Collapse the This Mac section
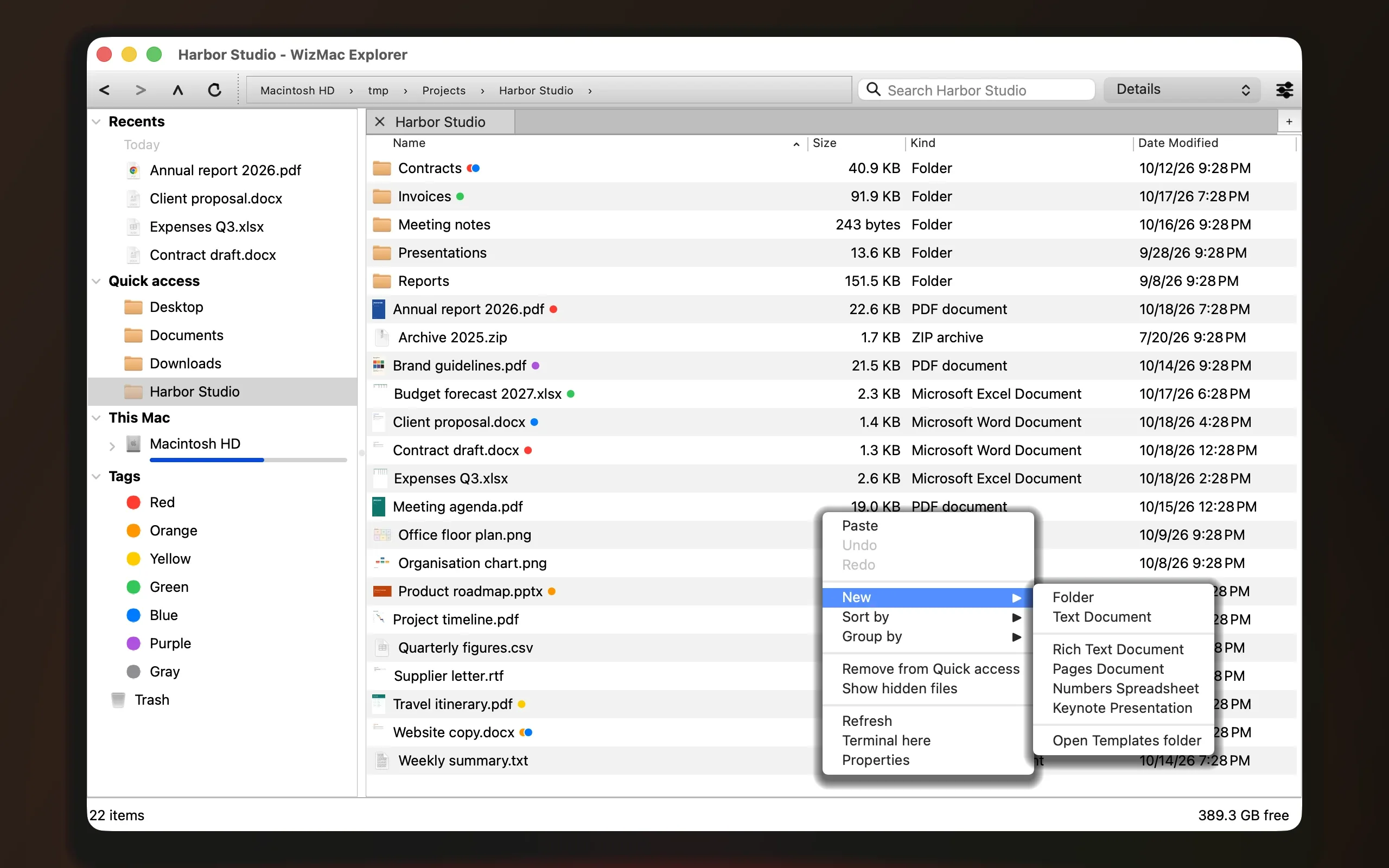Viewport: 1389px width, 868px height. (x=97, y=418)
